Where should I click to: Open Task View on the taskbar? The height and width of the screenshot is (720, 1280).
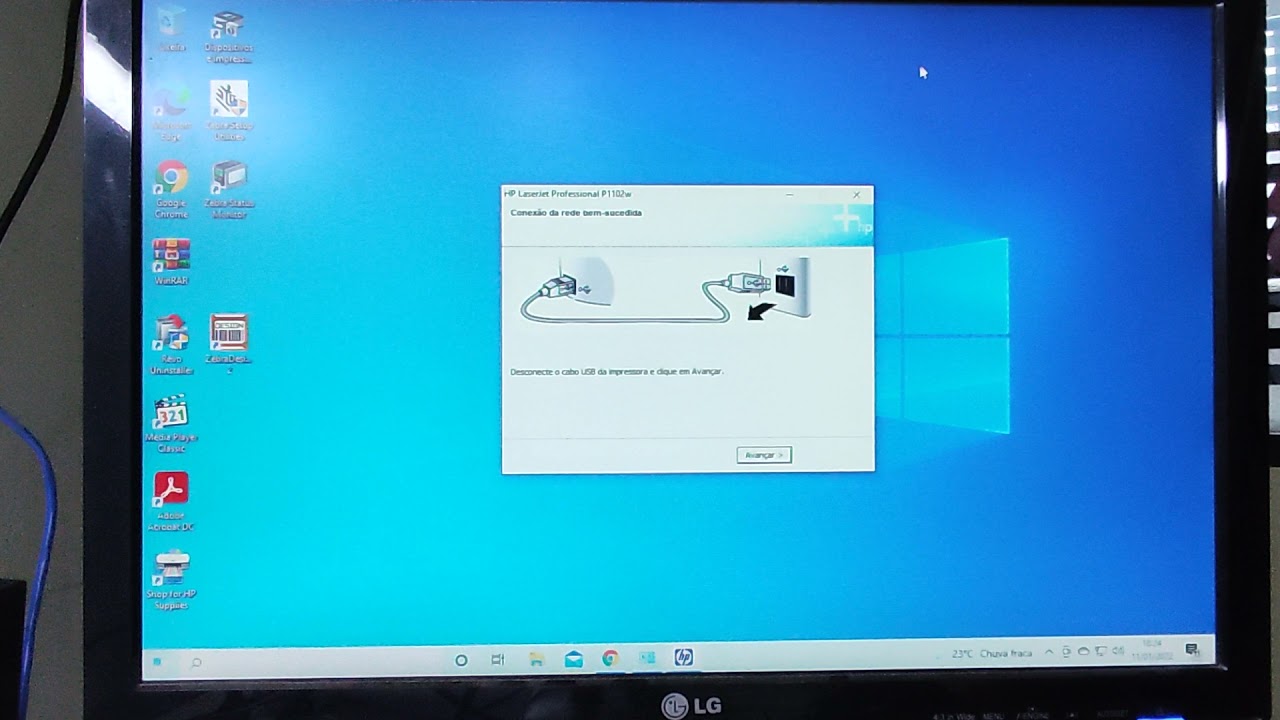tap(498, 660)
